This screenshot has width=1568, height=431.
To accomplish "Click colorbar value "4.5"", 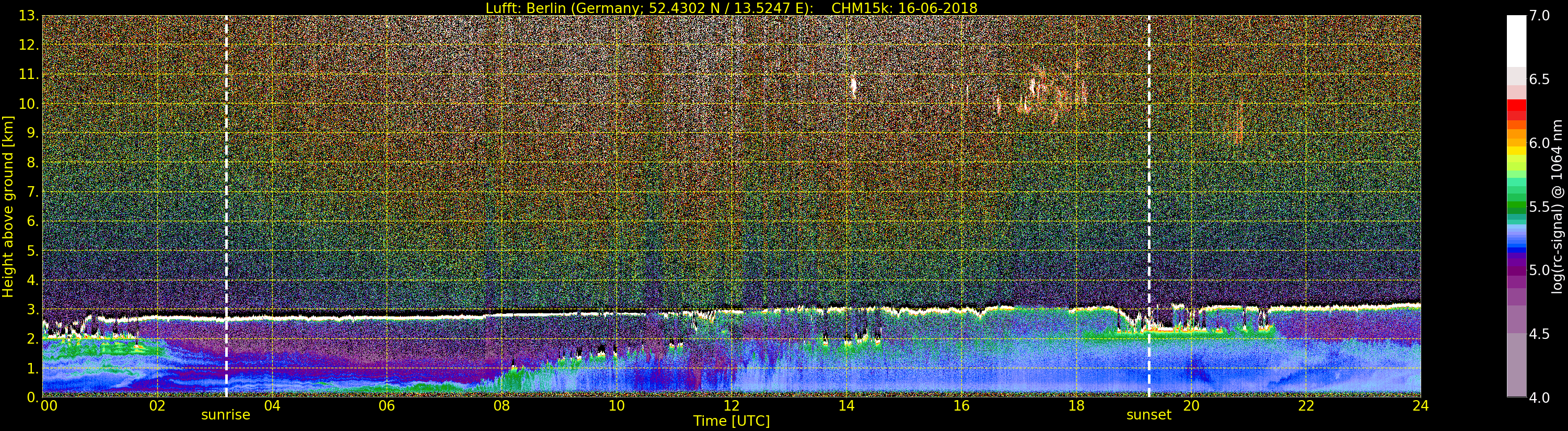I will pos(1539,334).
